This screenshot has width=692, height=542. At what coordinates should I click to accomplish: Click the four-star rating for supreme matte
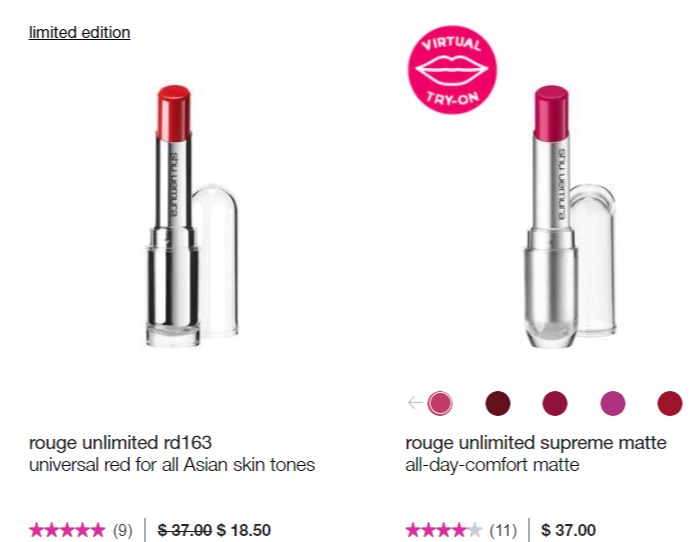pyautogui.click(x=444, y=530)
